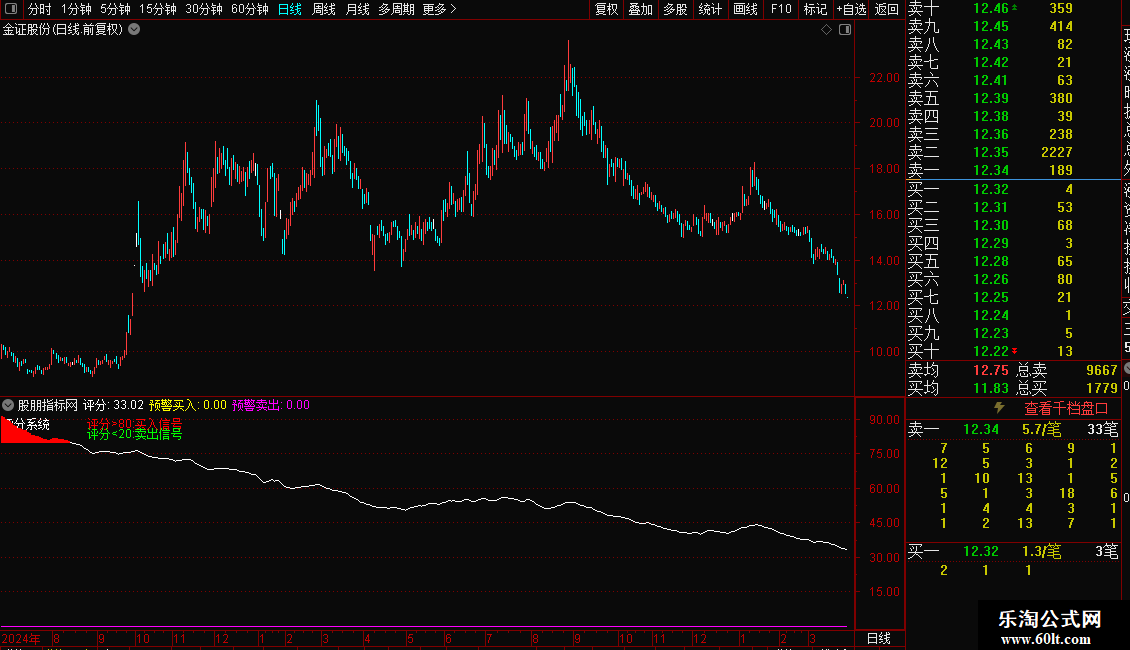
Task: Click 总卖 value 9667
Action: (1101, 370)
